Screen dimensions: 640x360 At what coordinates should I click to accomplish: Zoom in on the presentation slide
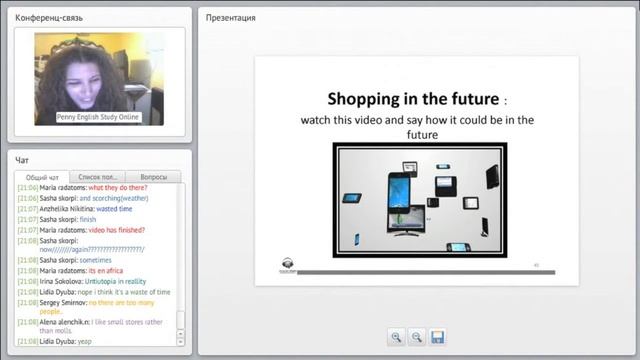pyautogui.click(x=396, y=337)
